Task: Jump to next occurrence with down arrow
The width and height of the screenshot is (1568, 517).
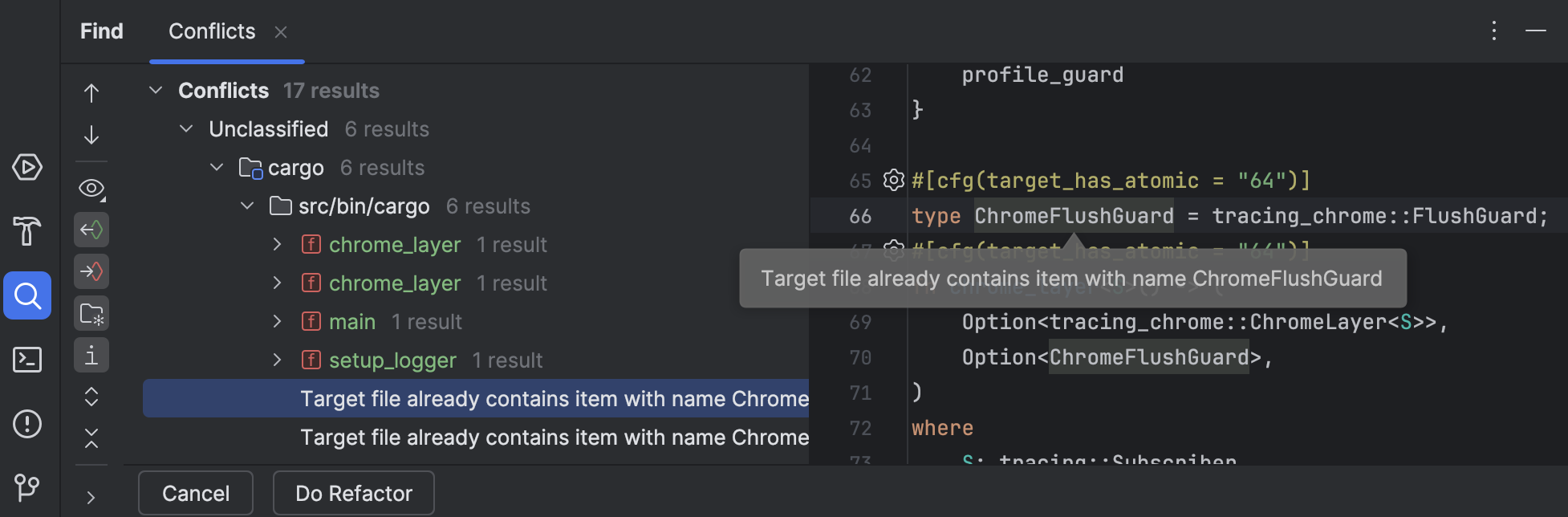Action: (x=91, y=135)
